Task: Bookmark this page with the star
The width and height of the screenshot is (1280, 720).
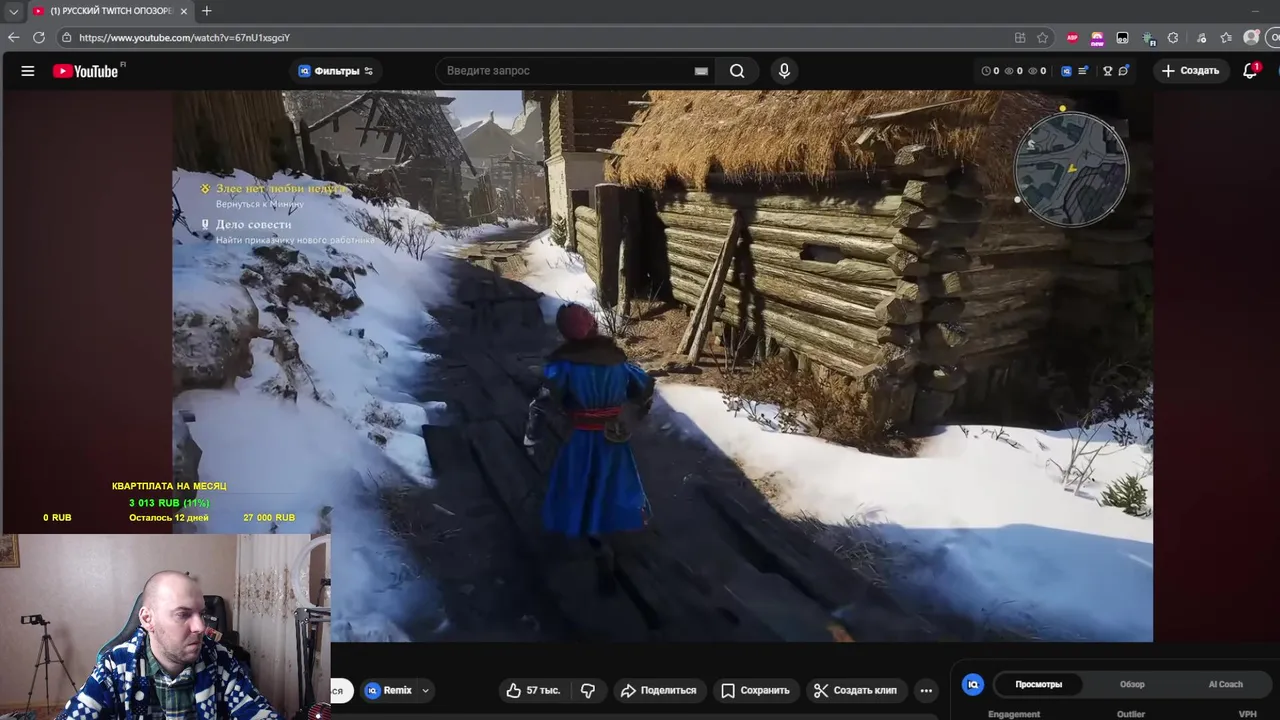Action: 1043,38
